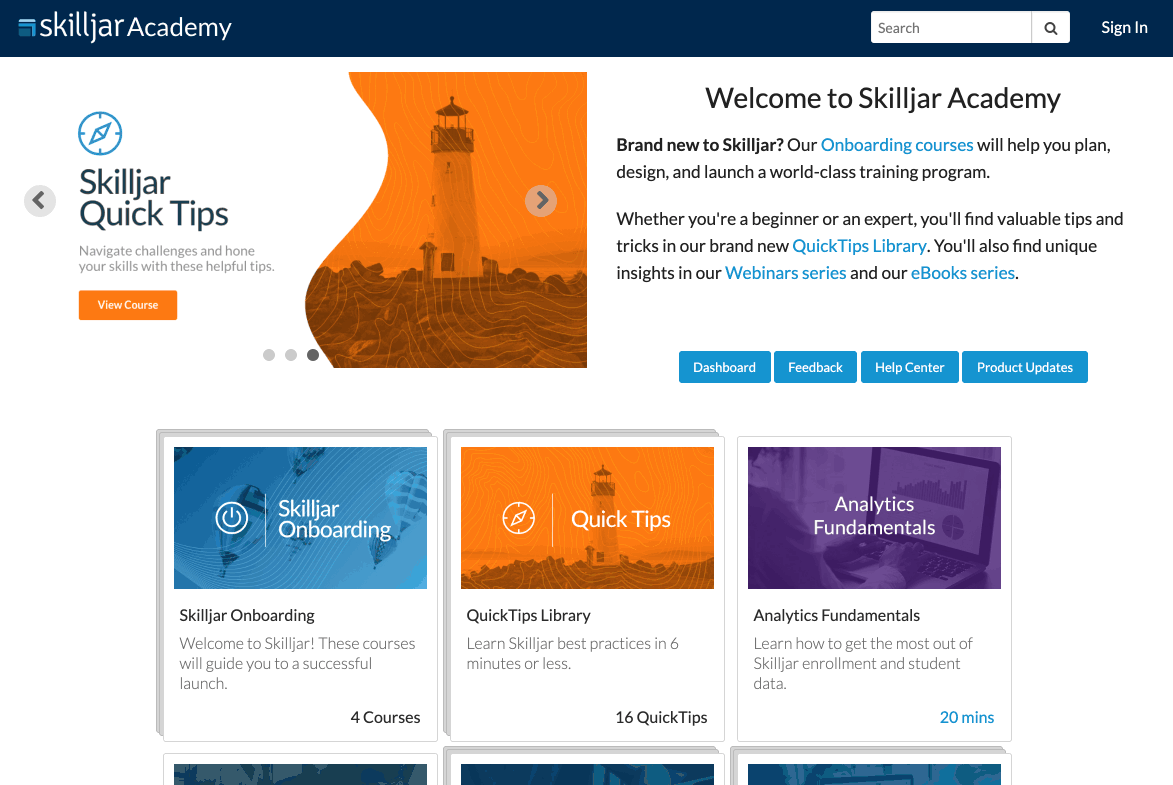
Task: Advance carousel with next arrow
Action: click(540, 201)
